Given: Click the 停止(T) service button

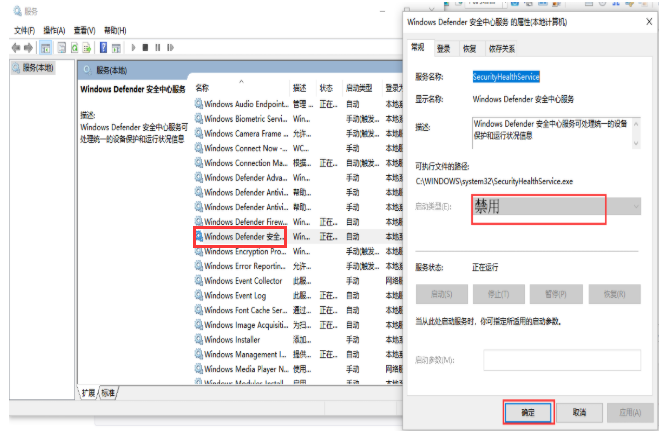Looking at the screenshot, I should coord(499,294).
